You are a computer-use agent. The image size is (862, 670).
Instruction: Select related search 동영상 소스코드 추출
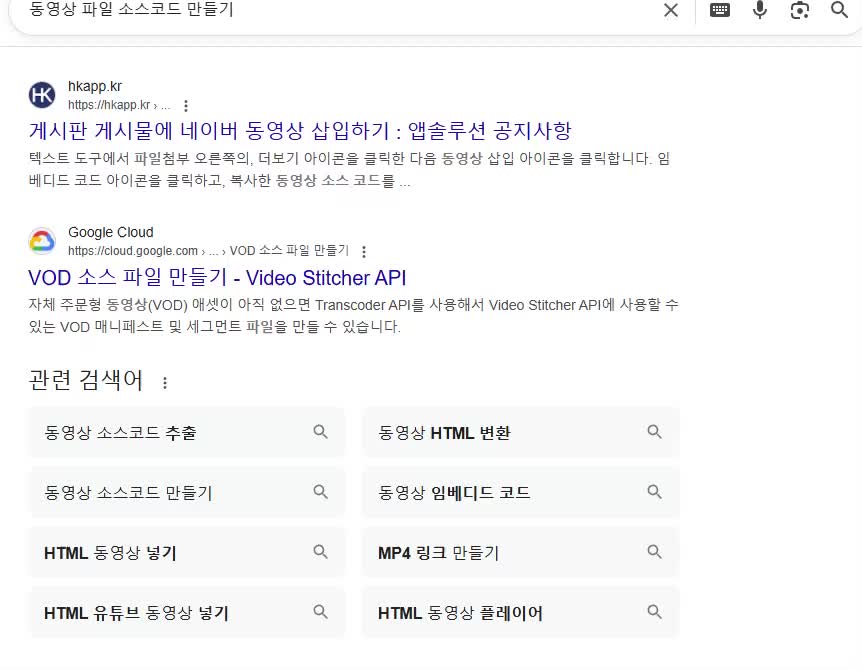[x=186, y=432]
